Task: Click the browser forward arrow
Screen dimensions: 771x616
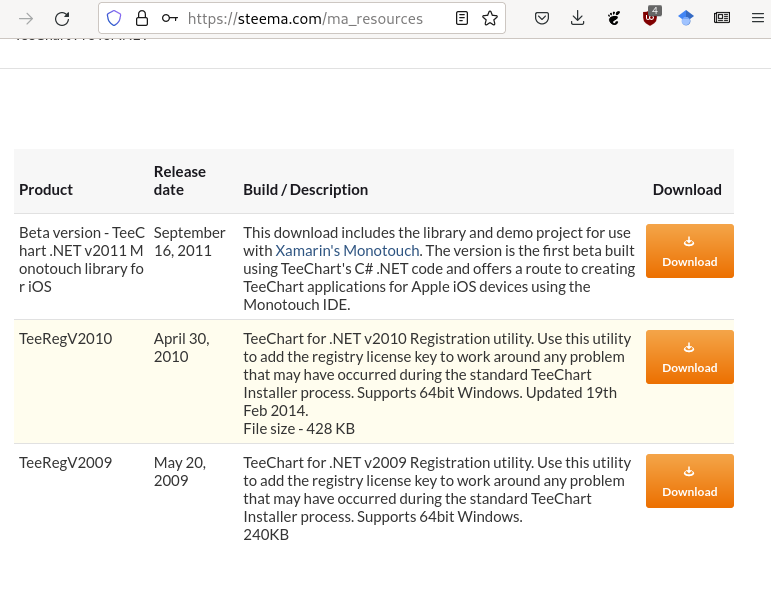Action: tap(26, 19)
